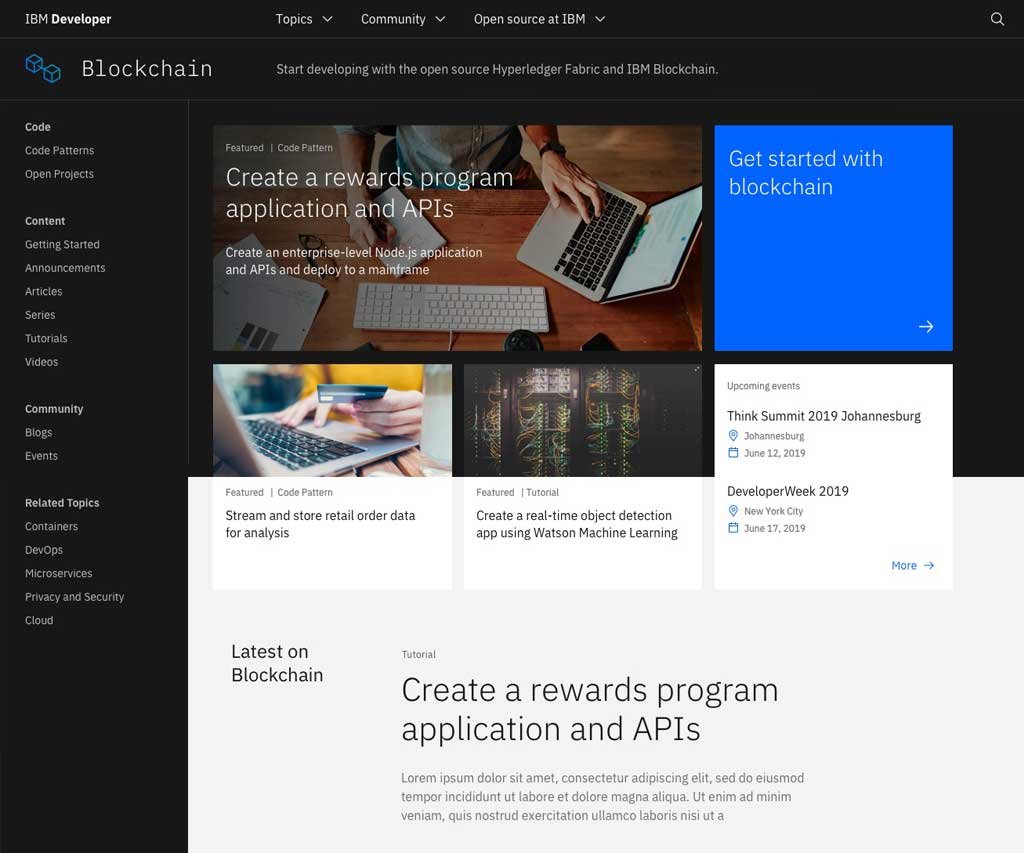The height and width of the screenshot is (853, 1024).
Task: Open Code Patterns in sidebar
Action: [59, 150]
